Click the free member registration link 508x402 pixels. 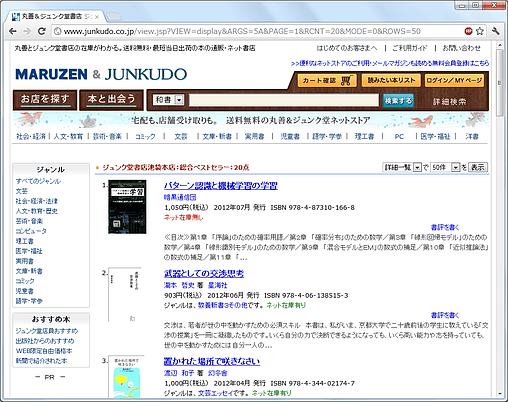[390, 63]
